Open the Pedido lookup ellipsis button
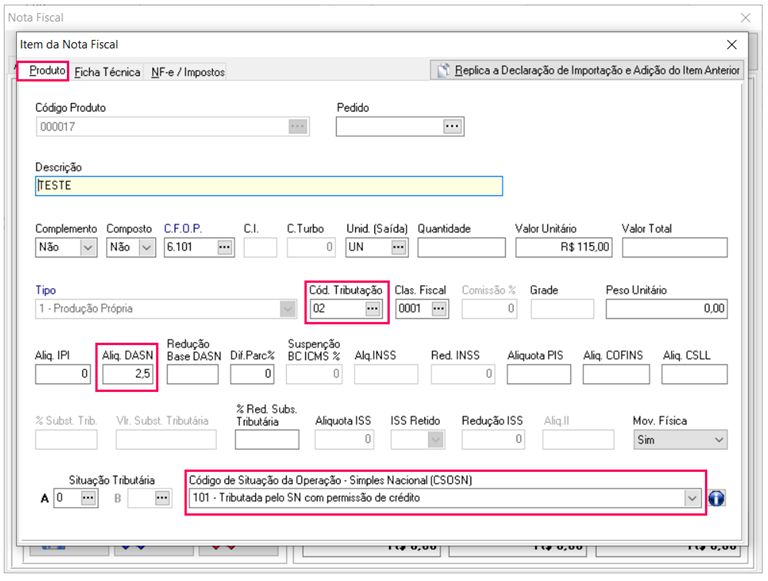Image resolution: width=768 pixels, height=581 pixels. 452,127
